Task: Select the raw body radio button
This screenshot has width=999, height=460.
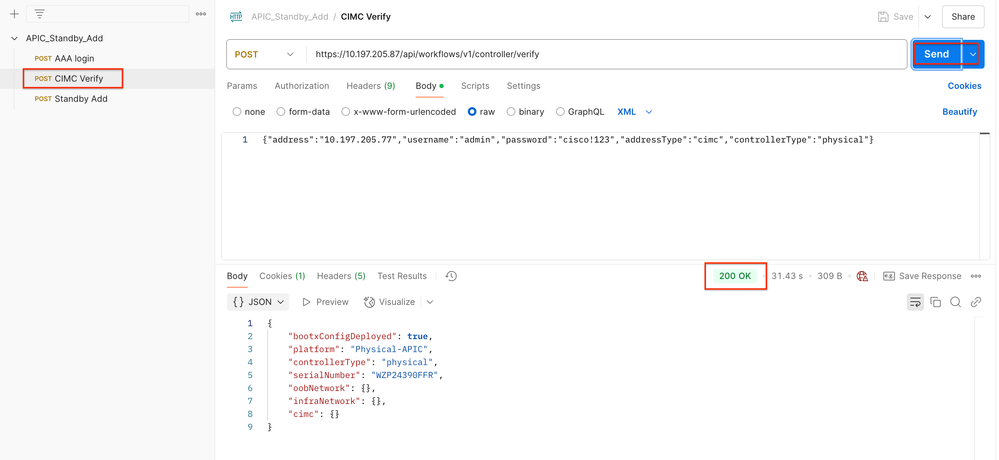Action: pyautogui.click(x=472, y=111)
